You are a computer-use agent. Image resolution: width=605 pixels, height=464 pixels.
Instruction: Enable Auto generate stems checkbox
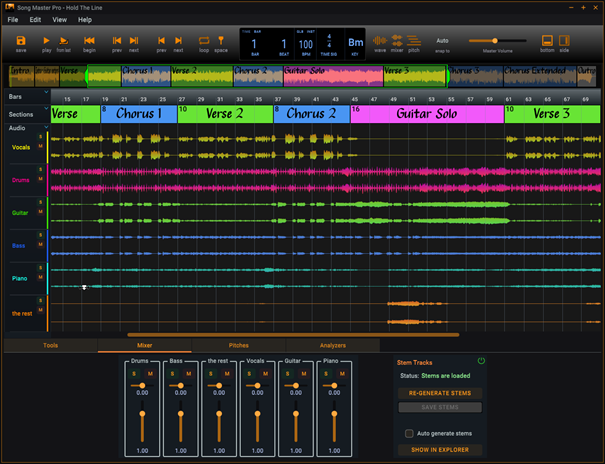click(x=409, y=433)
